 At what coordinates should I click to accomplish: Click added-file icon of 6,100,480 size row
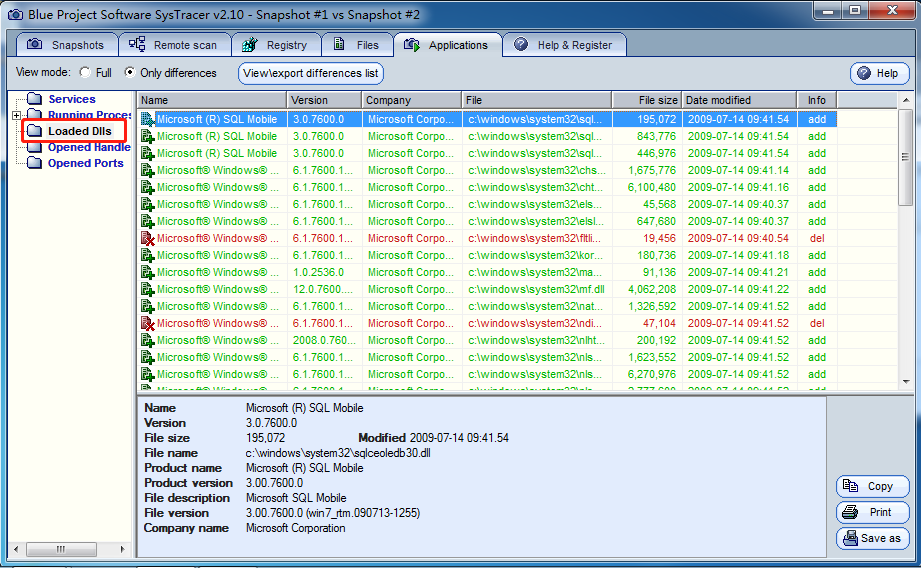coord(147,188)
